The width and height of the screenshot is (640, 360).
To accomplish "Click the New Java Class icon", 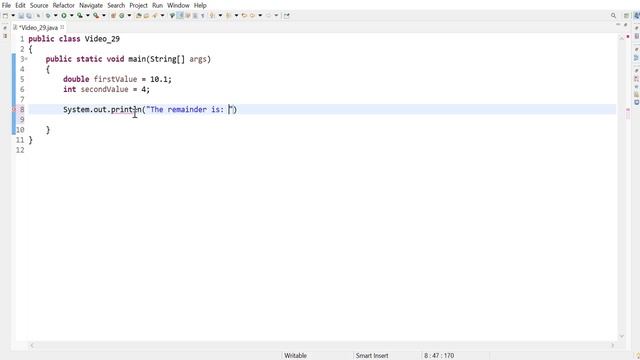I will 122,16.
